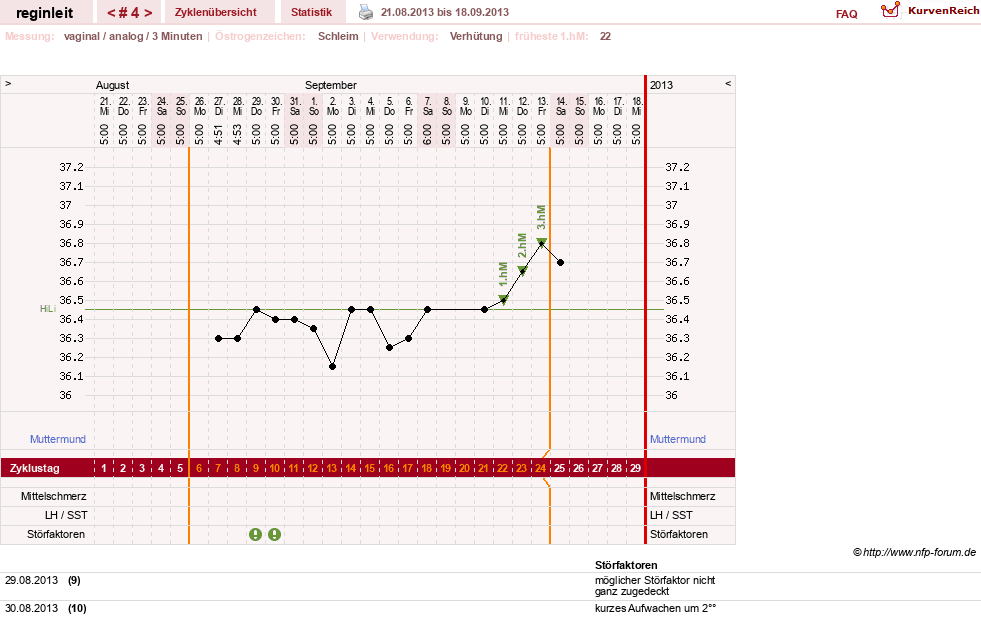Viewport: 981px width, 638px height.
Task: Click temperature point at 36.7 on 14. September
Action: pyautogui.click(x=561, y=263)
